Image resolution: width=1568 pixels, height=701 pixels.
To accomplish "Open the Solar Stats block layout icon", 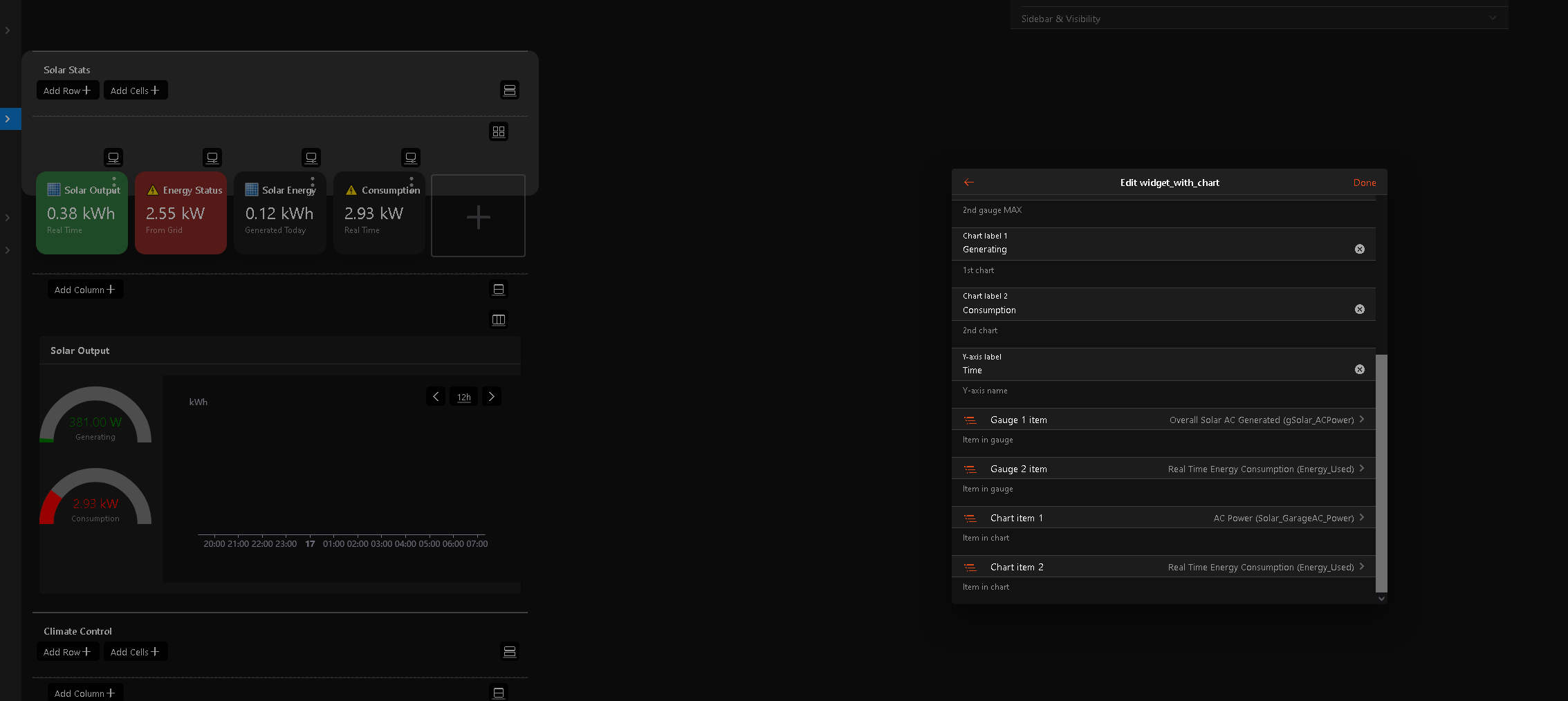I will point(509,91).
